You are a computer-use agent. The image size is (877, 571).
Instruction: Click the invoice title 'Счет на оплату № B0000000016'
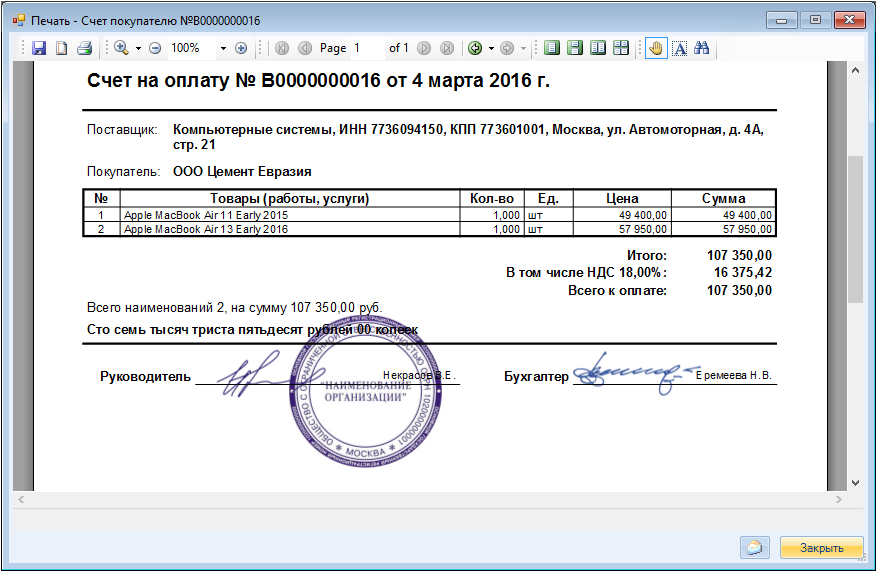tap(234, 81)
